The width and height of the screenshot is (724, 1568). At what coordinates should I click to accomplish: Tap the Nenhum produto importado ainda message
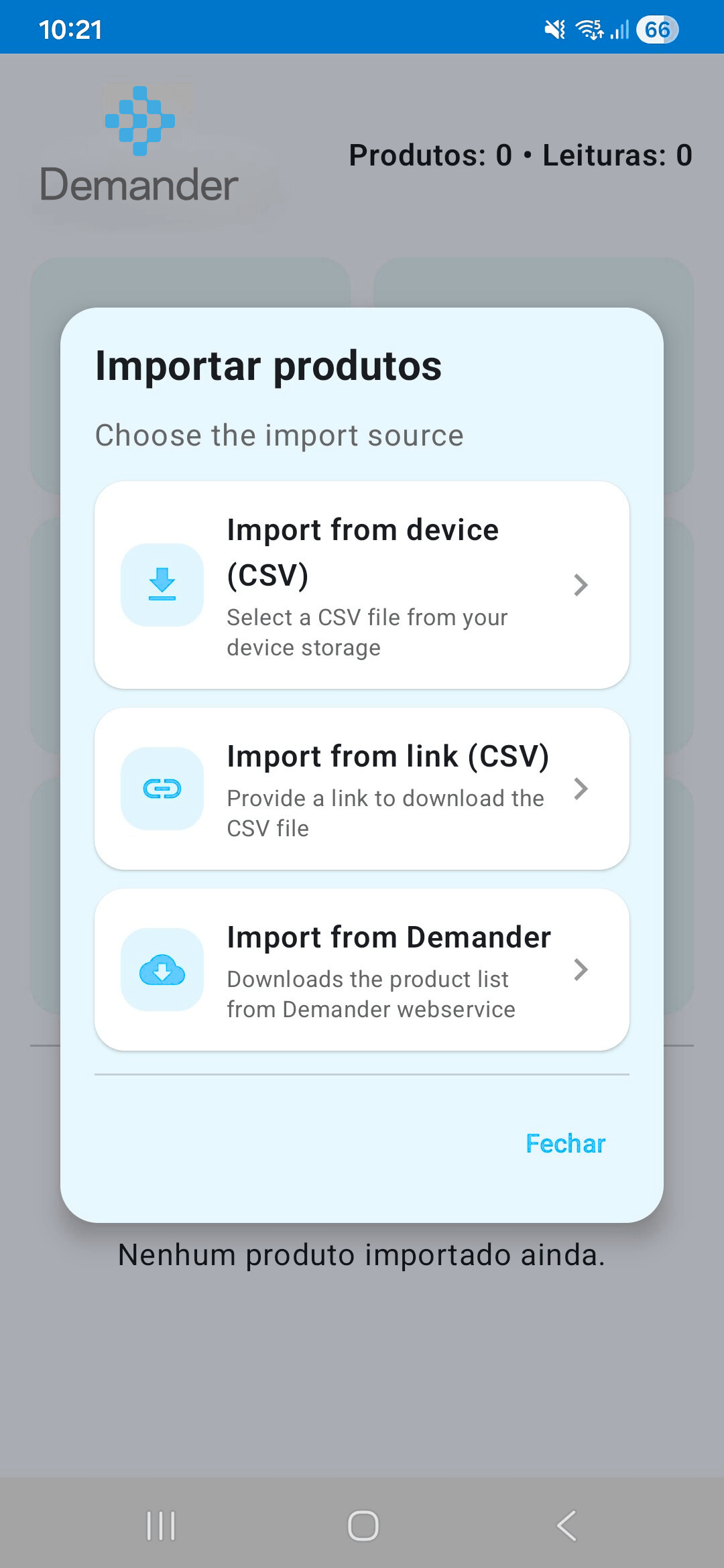pos(362,1255)
